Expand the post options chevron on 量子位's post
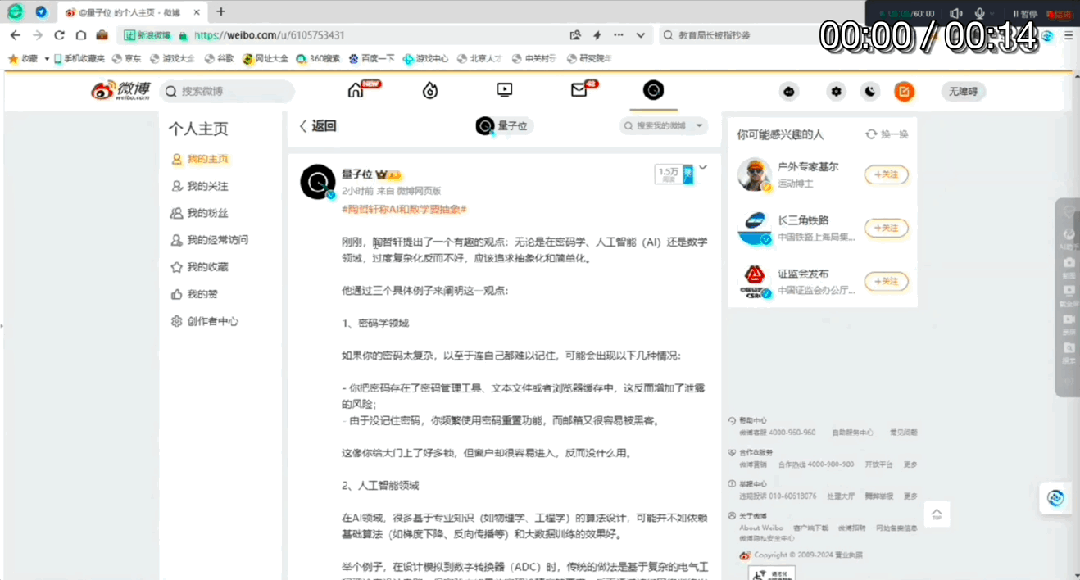The image size is (1080, 580). (x=703, y=167)
